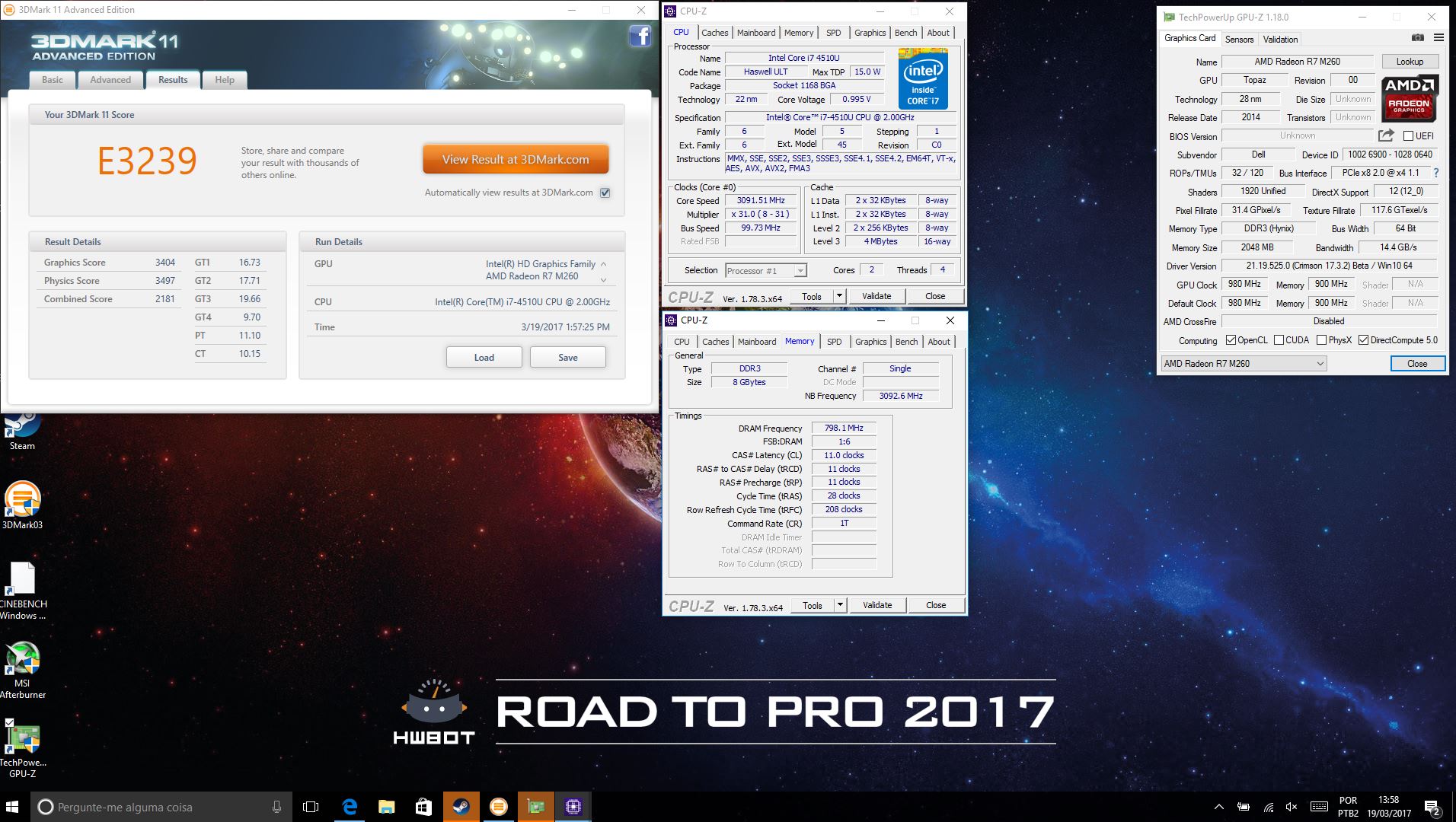Click Bus Interface question mark icon
This screenshot has height=822, width=1456.
coord(1436,173)
